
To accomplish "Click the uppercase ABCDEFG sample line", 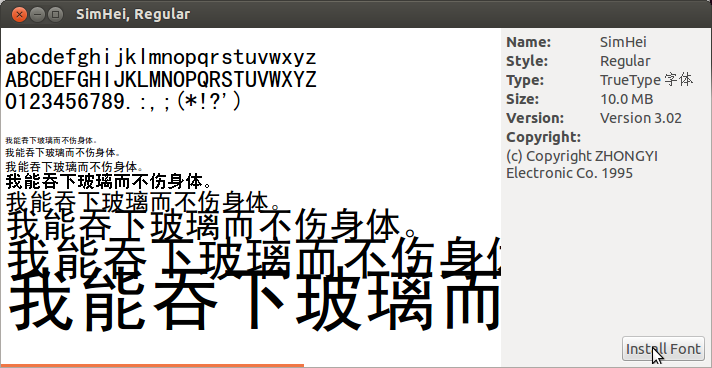I will pyautogui.click(x=160, y=80).
